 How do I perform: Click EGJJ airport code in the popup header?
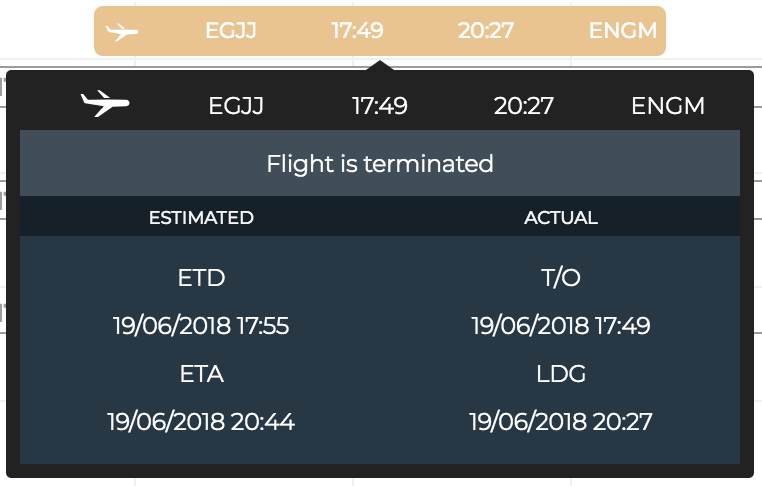236,105
